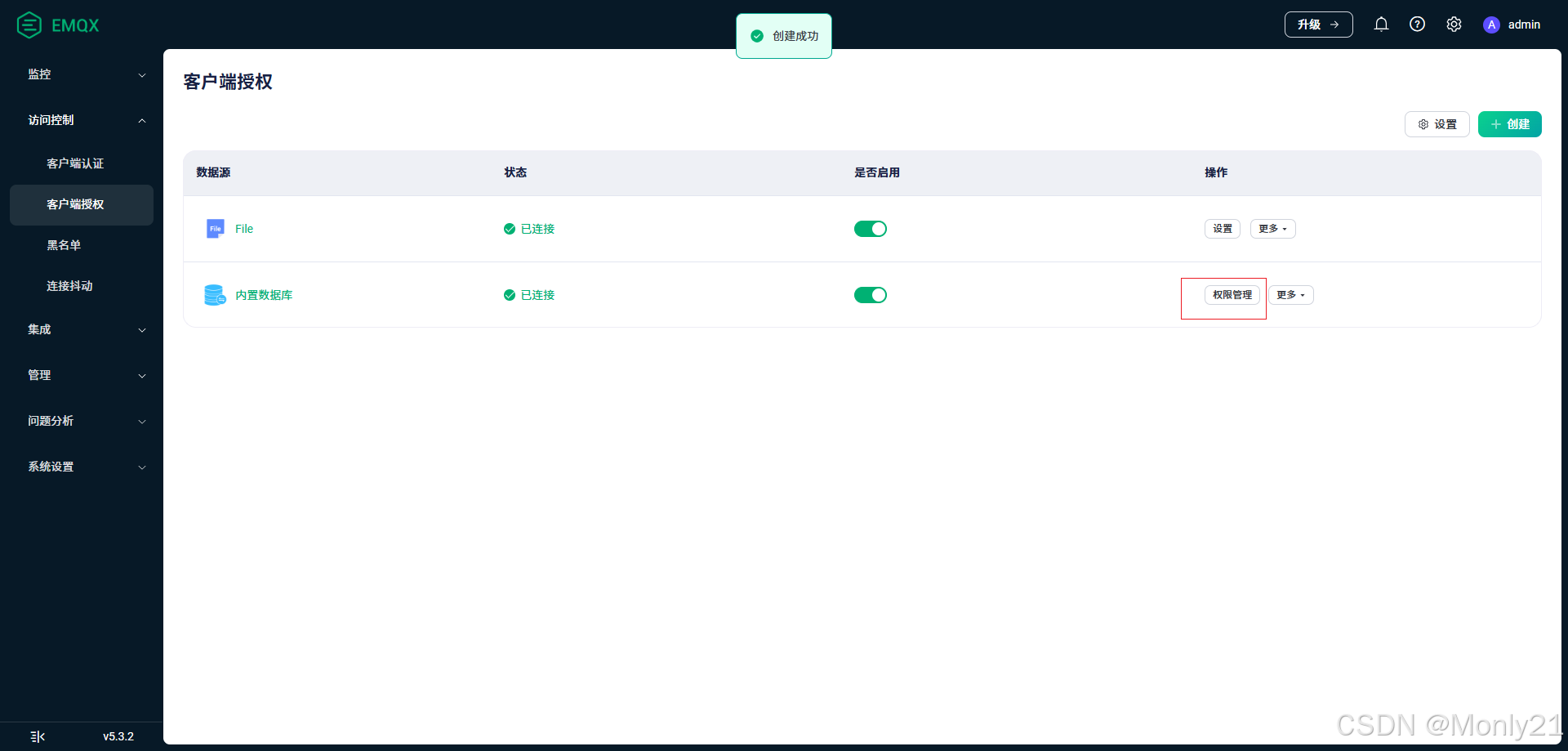The image size is (1568, 751).
Task: Open 更多 dropdown in 内置数据库 row
Action: (x=1290, y=295)
